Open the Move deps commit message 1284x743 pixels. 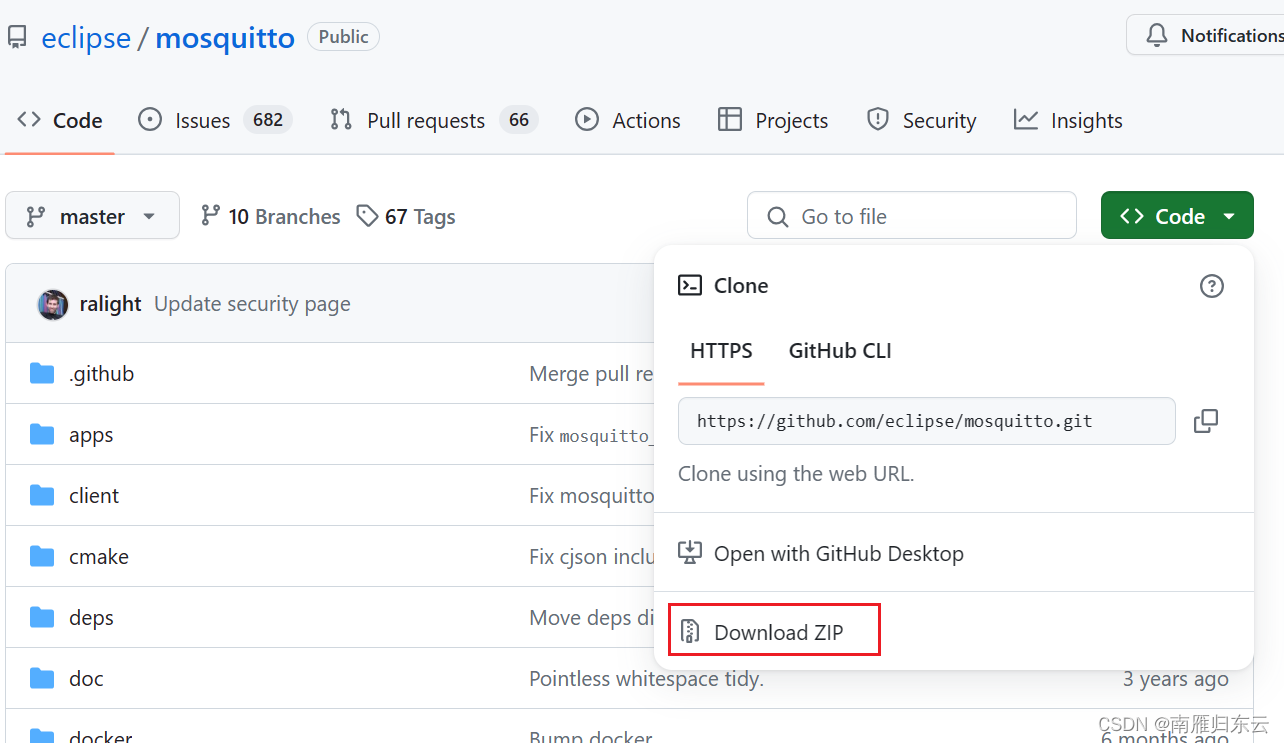click(591, 618)
